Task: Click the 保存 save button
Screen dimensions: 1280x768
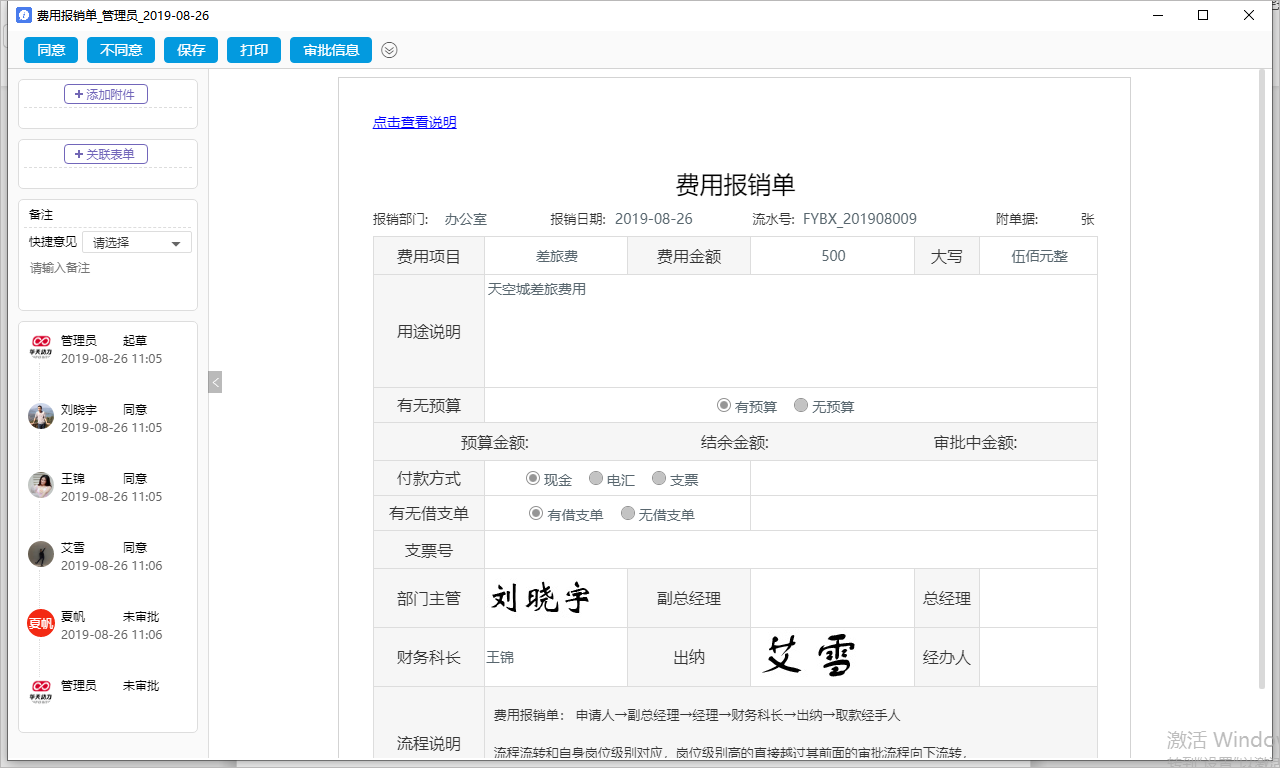Action: click(x=190, y=49)
